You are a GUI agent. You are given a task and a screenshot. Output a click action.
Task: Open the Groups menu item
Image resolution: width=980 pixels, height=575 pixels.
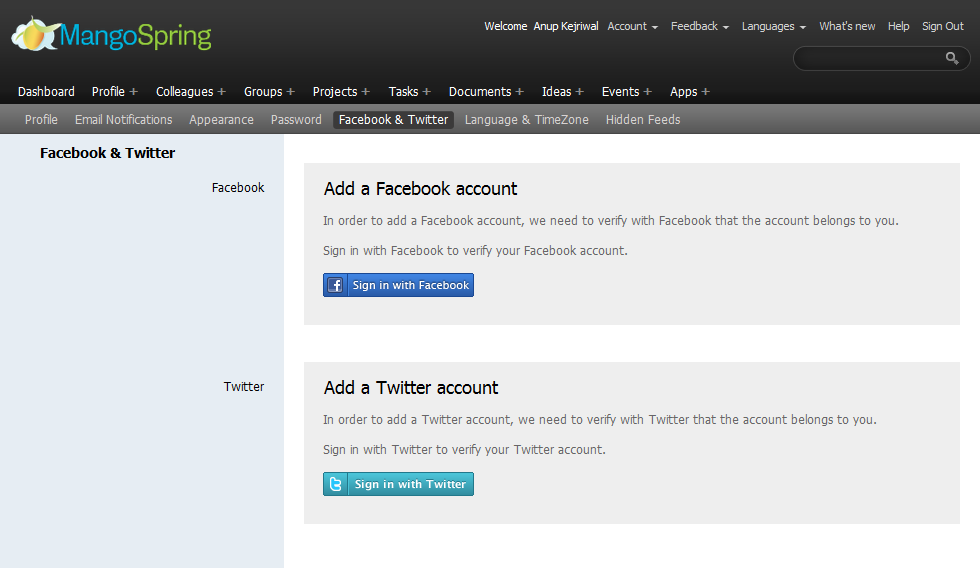coord(263,92)
